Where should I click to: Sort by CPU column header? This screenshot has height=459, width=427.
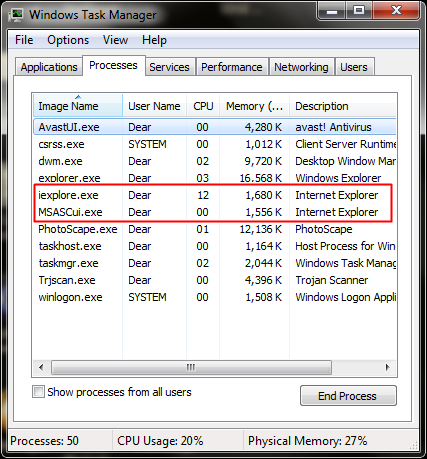[x=203, y=106]
